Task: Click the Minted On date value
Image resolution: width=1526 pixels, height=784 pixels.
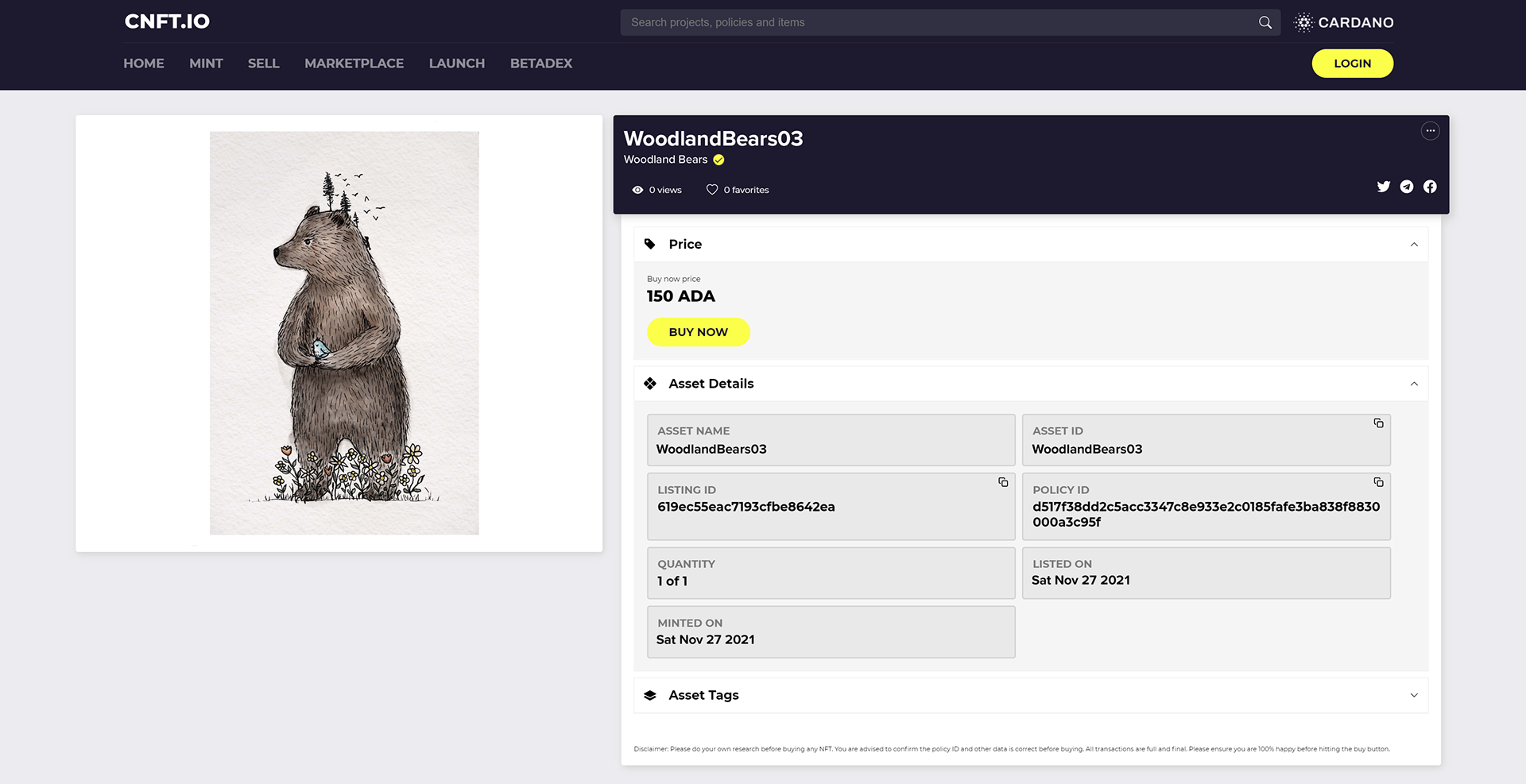Action: [706, 639]
